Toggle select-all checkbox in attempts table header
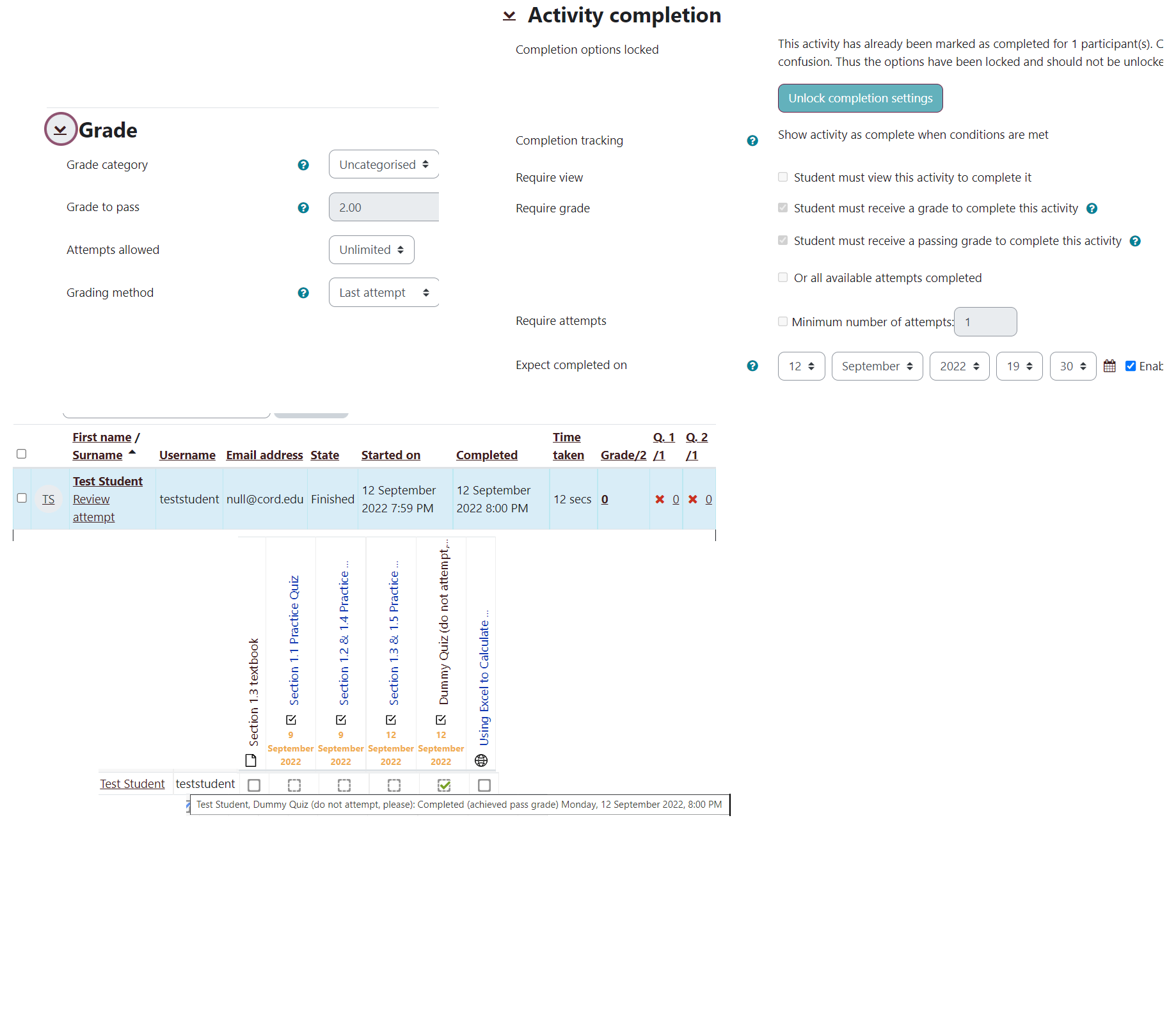The image size is (1176, 1031). coord(21,454)
